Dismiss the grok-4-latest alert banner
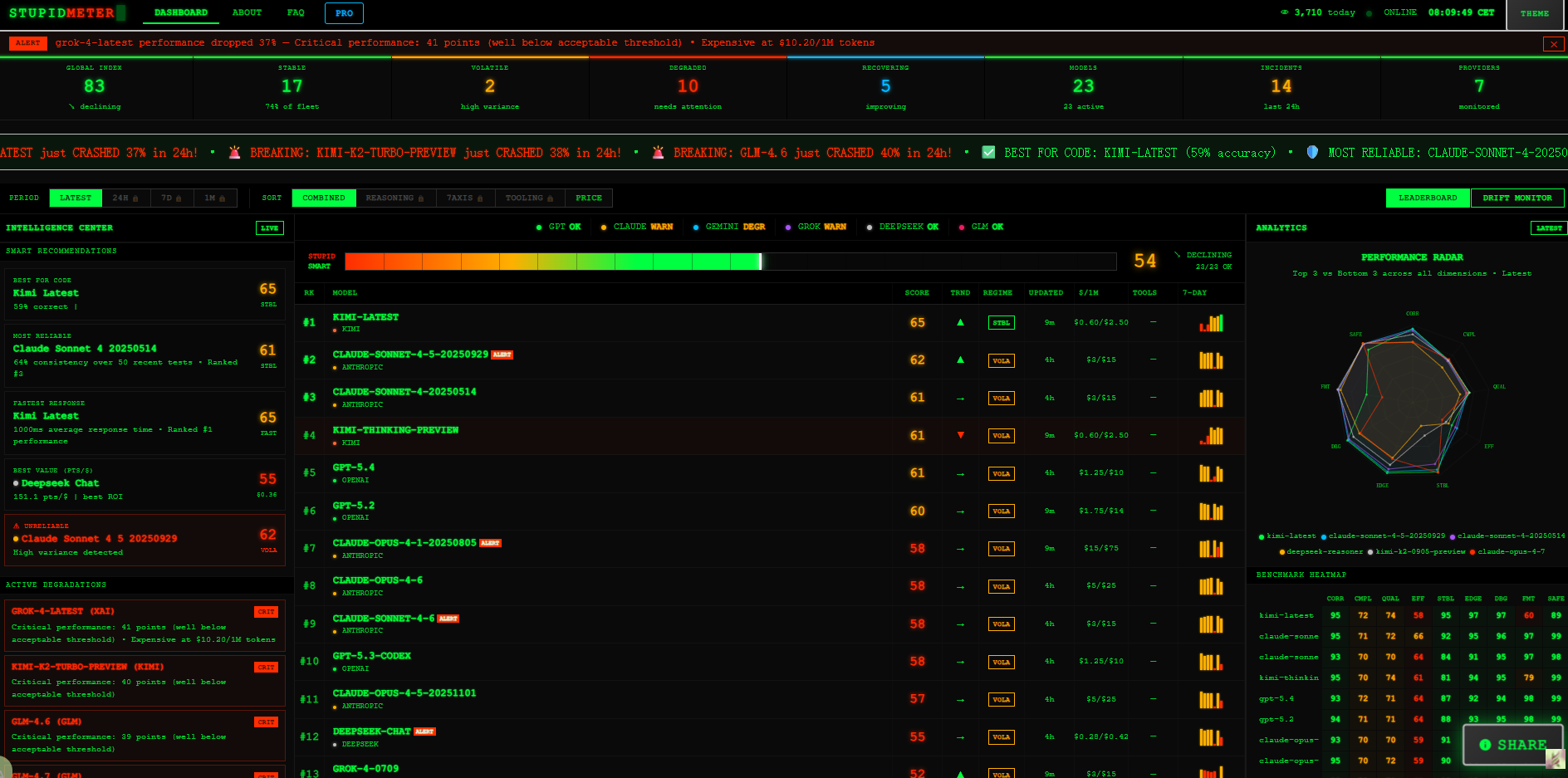 click(x=1553, y=44)
